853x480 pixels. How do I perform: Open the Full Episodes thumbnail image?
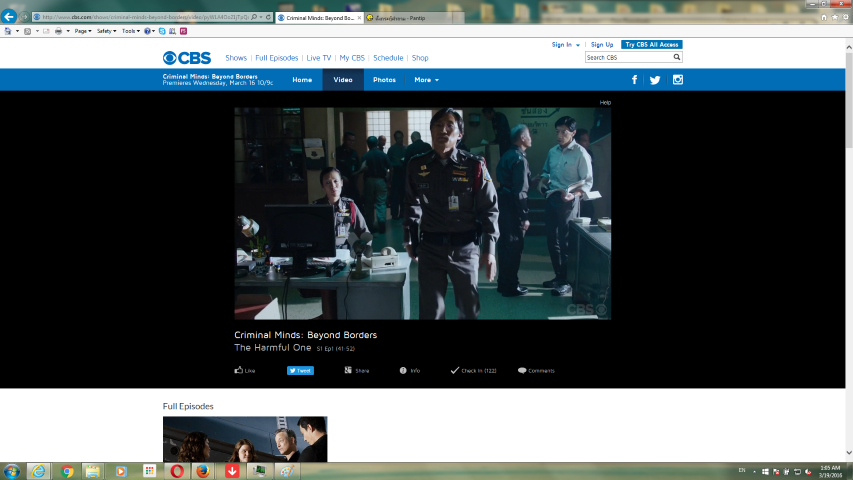245,439
